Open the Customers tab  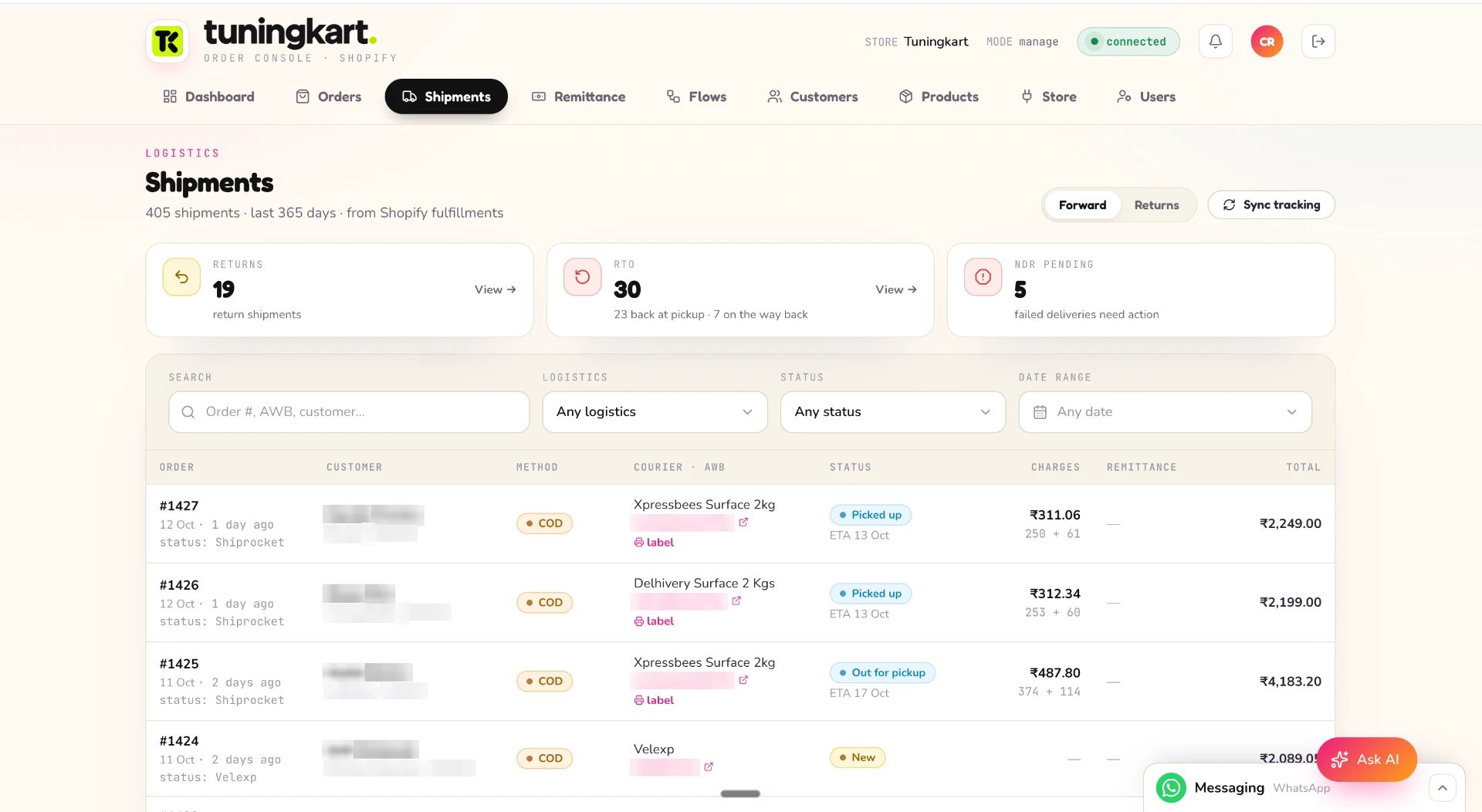[x=813, y=96]
